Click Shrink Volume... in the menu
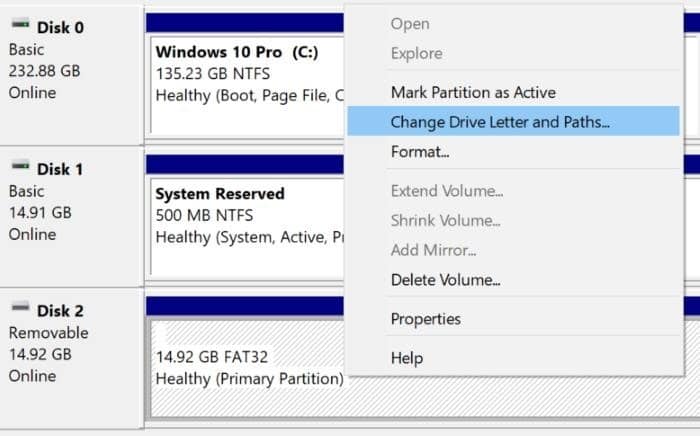The width and height of the screenshot is (700, 436). coord(447,220)
